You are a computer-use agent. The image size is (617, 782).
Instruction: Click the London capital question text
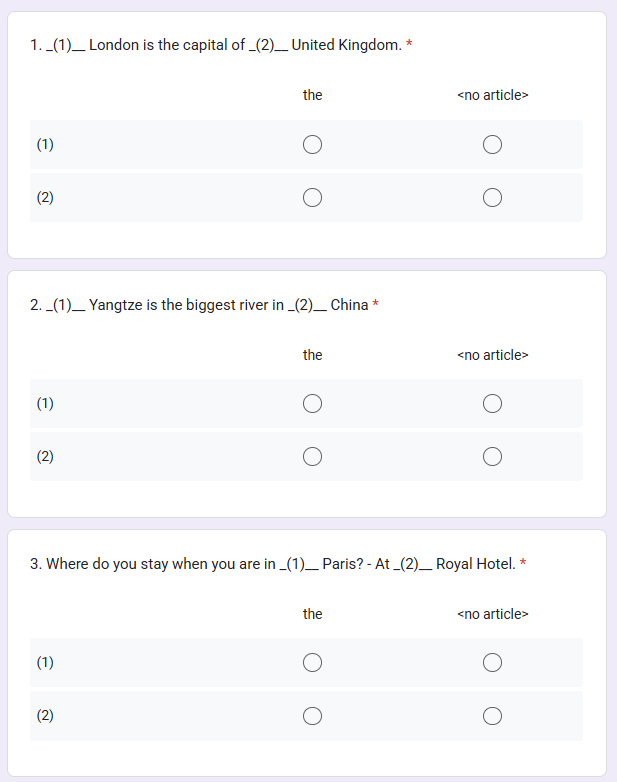pyautogui.click(x=215, y=45)
